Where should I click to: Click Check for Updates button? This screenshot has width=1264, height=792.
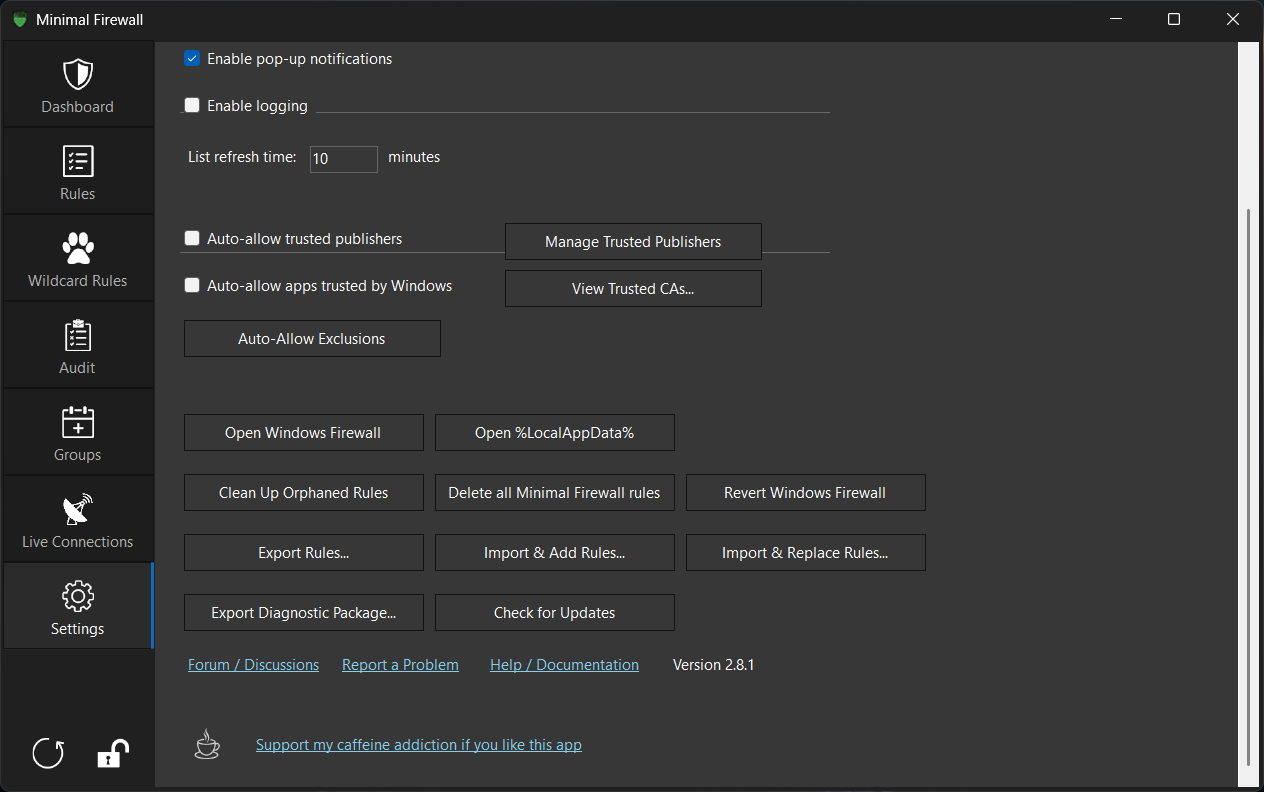click(x=555, y=613)
